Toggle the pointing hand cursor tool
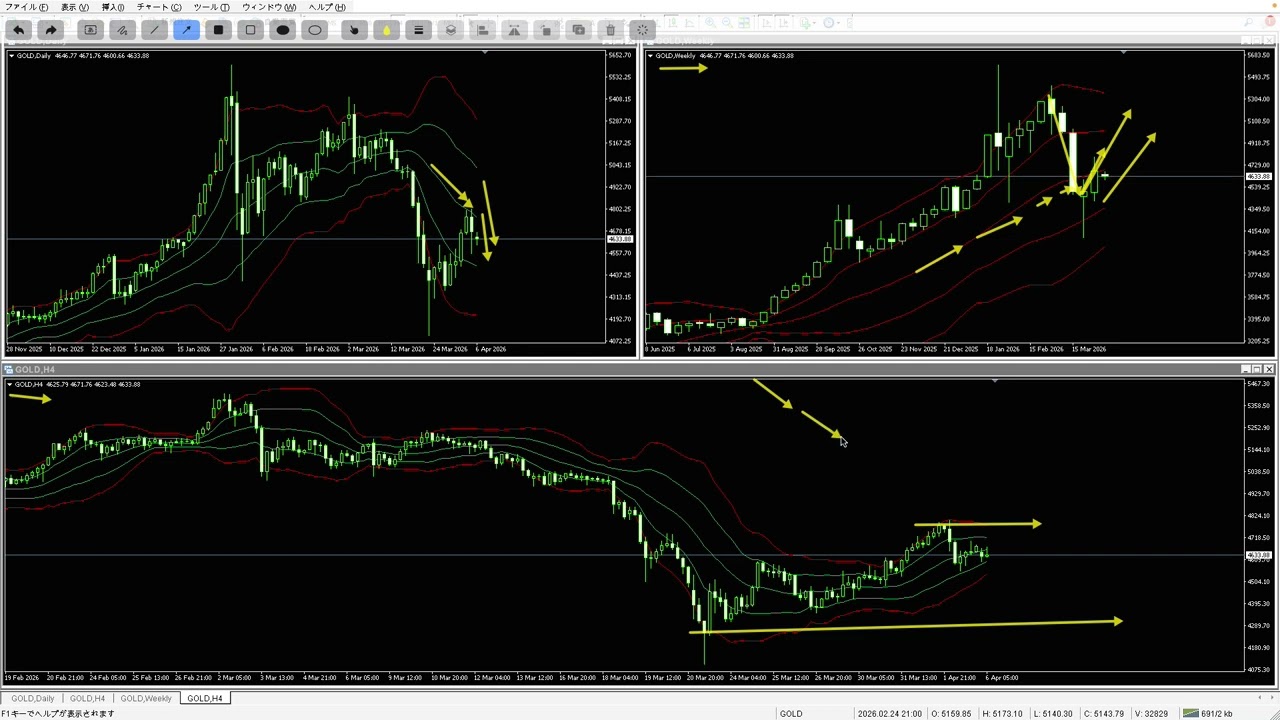 [354, 30]
